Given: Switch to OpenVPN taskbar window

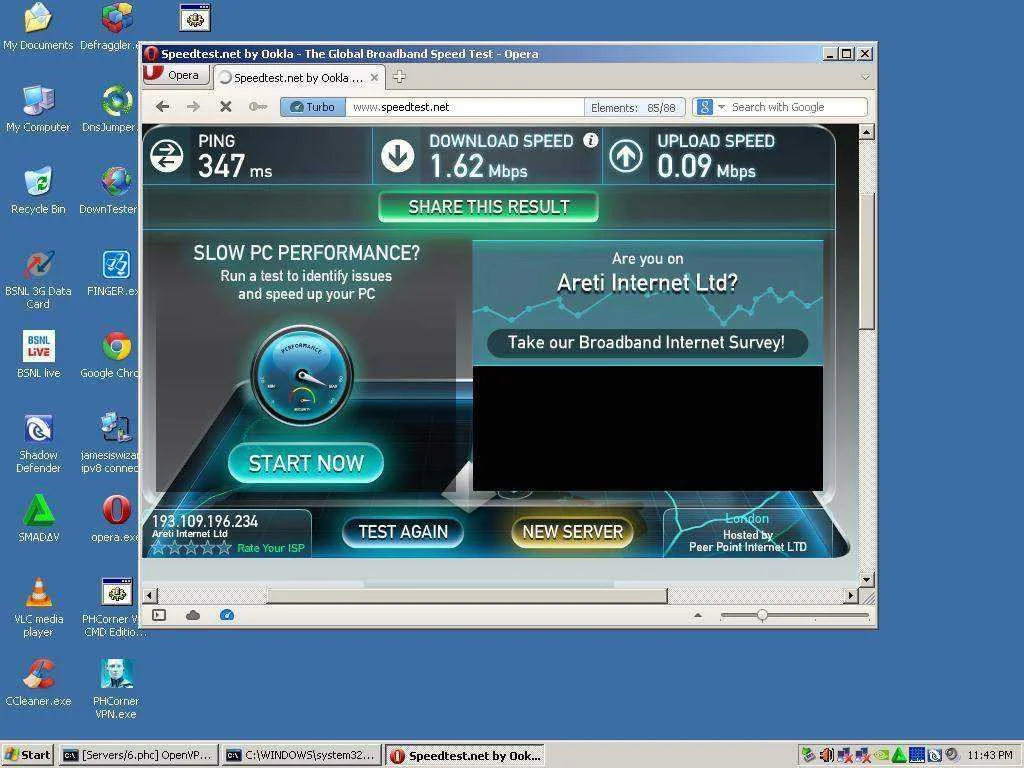Looking at the screenshot, I should point(138,755).
